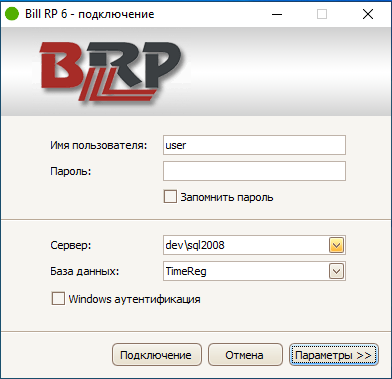Click the window title Bill RP 6 - подключение
This screenshot has height=379, width=392.
click(90, 14)
